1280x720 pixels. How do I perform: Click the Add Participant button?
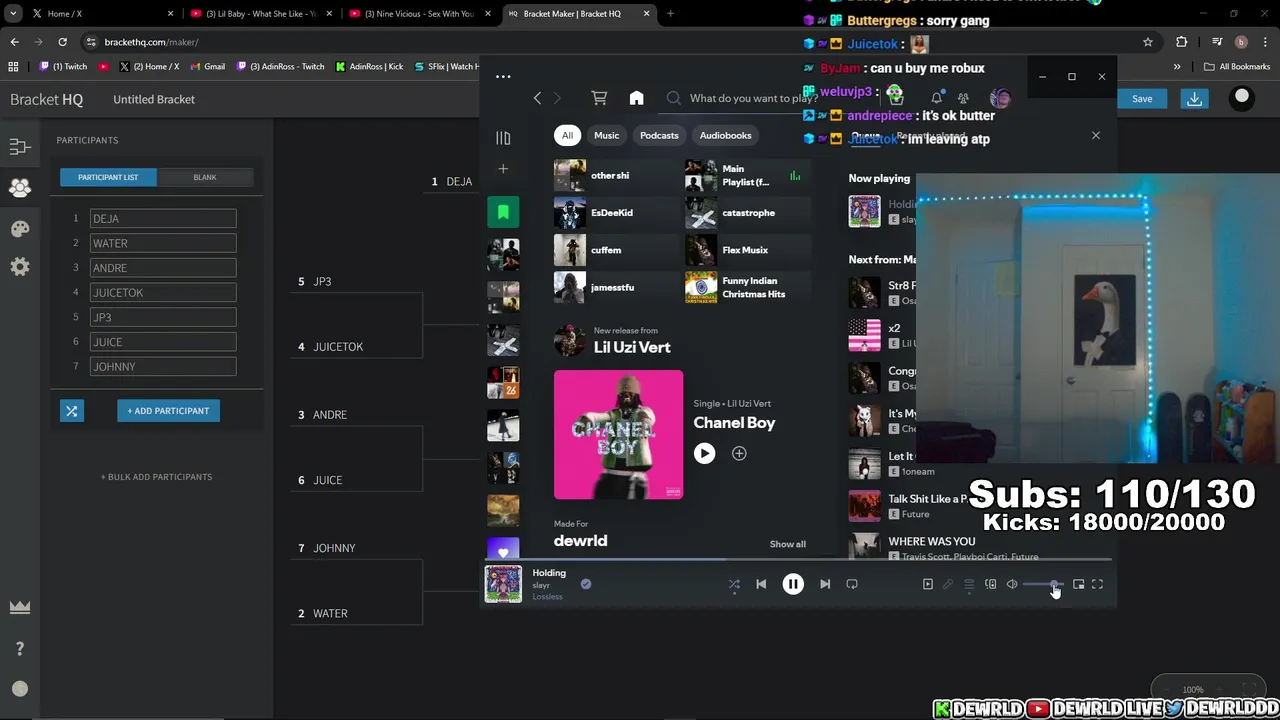(x=168, y=411)
